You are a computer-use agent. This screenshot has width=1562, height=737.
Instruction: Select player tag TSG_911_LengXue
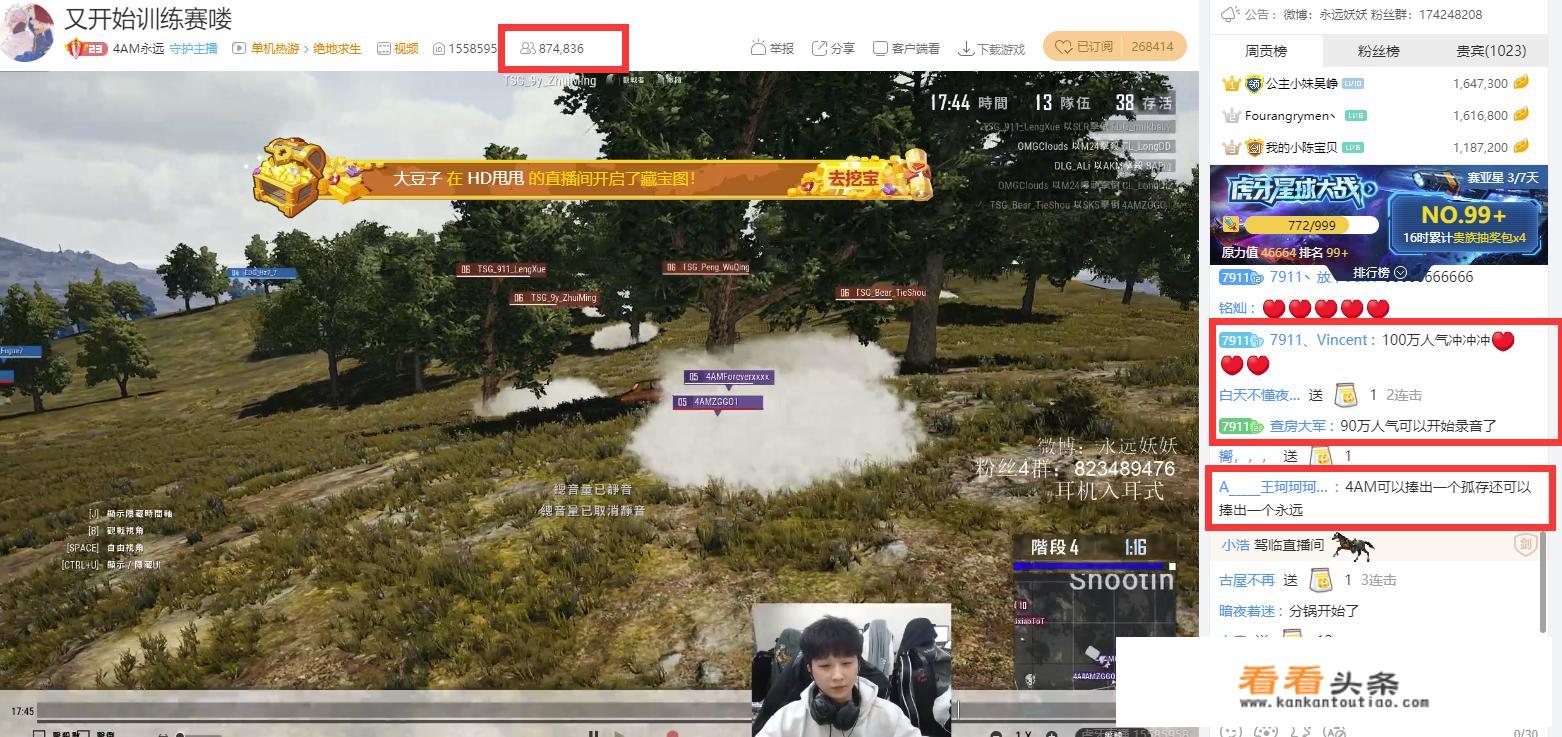pyautogui.click(x=503, y=270)
